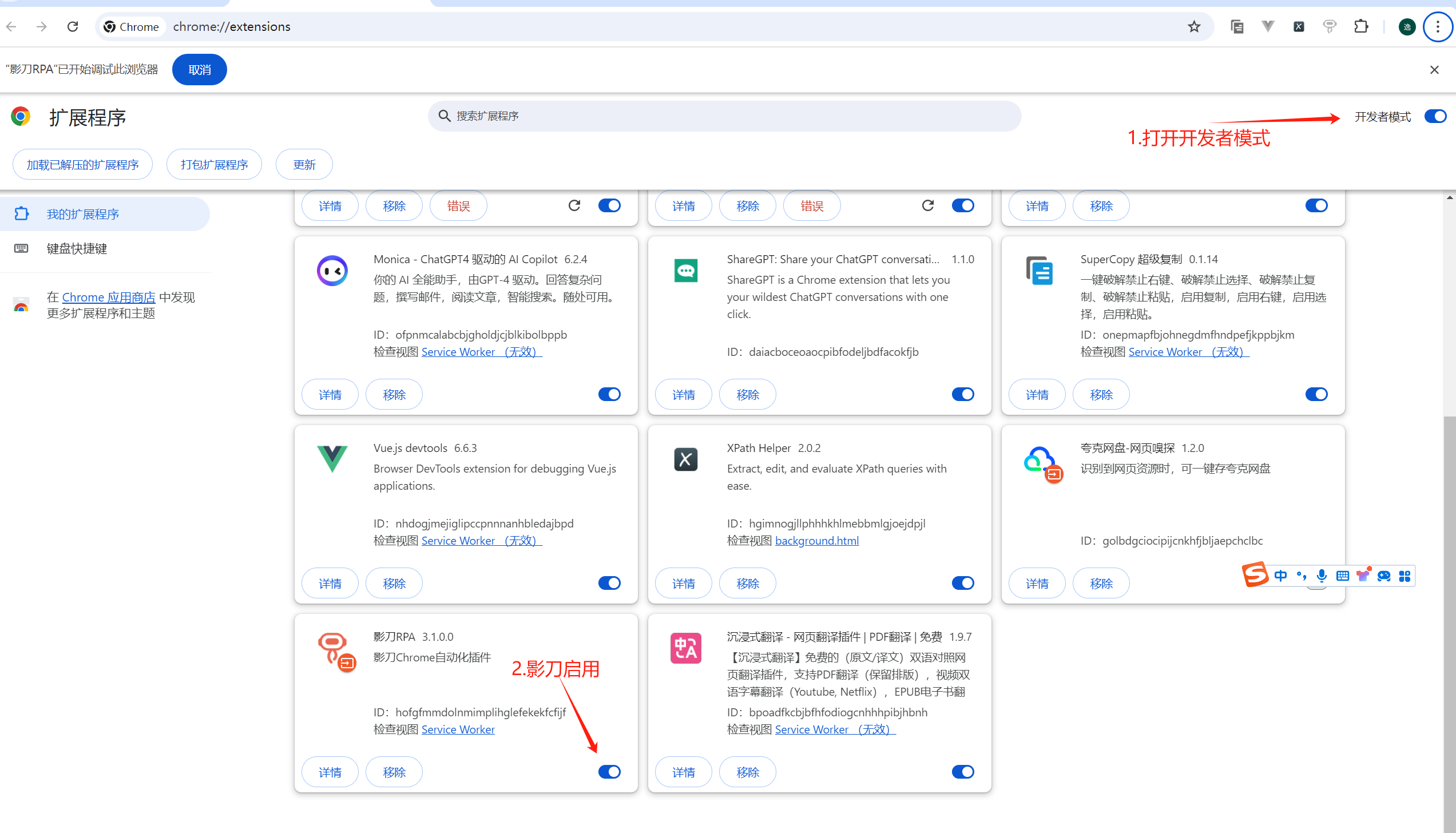
Task: Select 我的扩展程序 in the sidebar
Action: (x=83, y=214)
